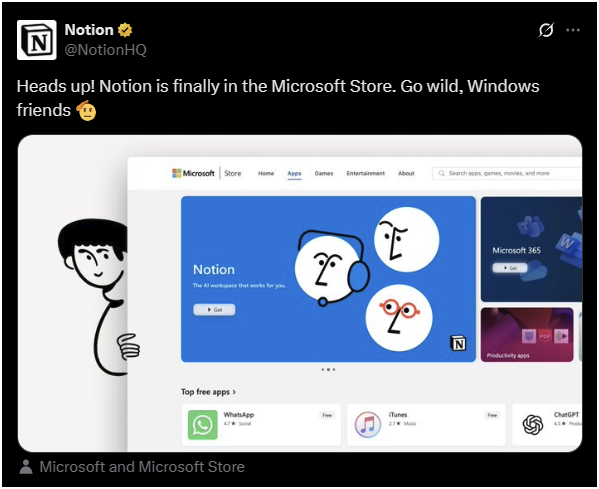The width and height of the screenshot is (599, 489).
Task: Click the small Notion logo on the blue banner
Action: (x=458, y=343)
